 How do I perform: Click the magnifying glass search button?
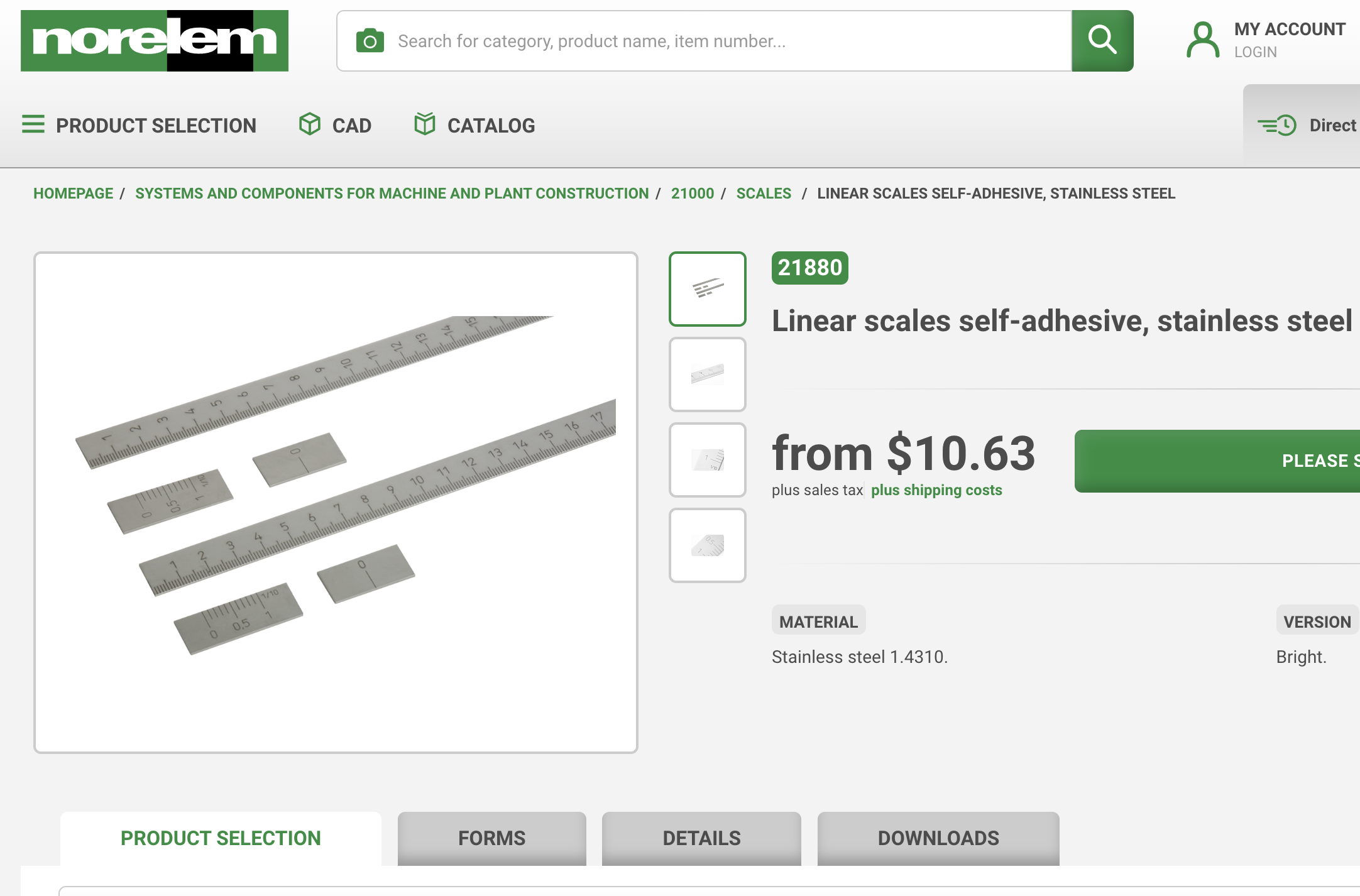[1102, 41]
